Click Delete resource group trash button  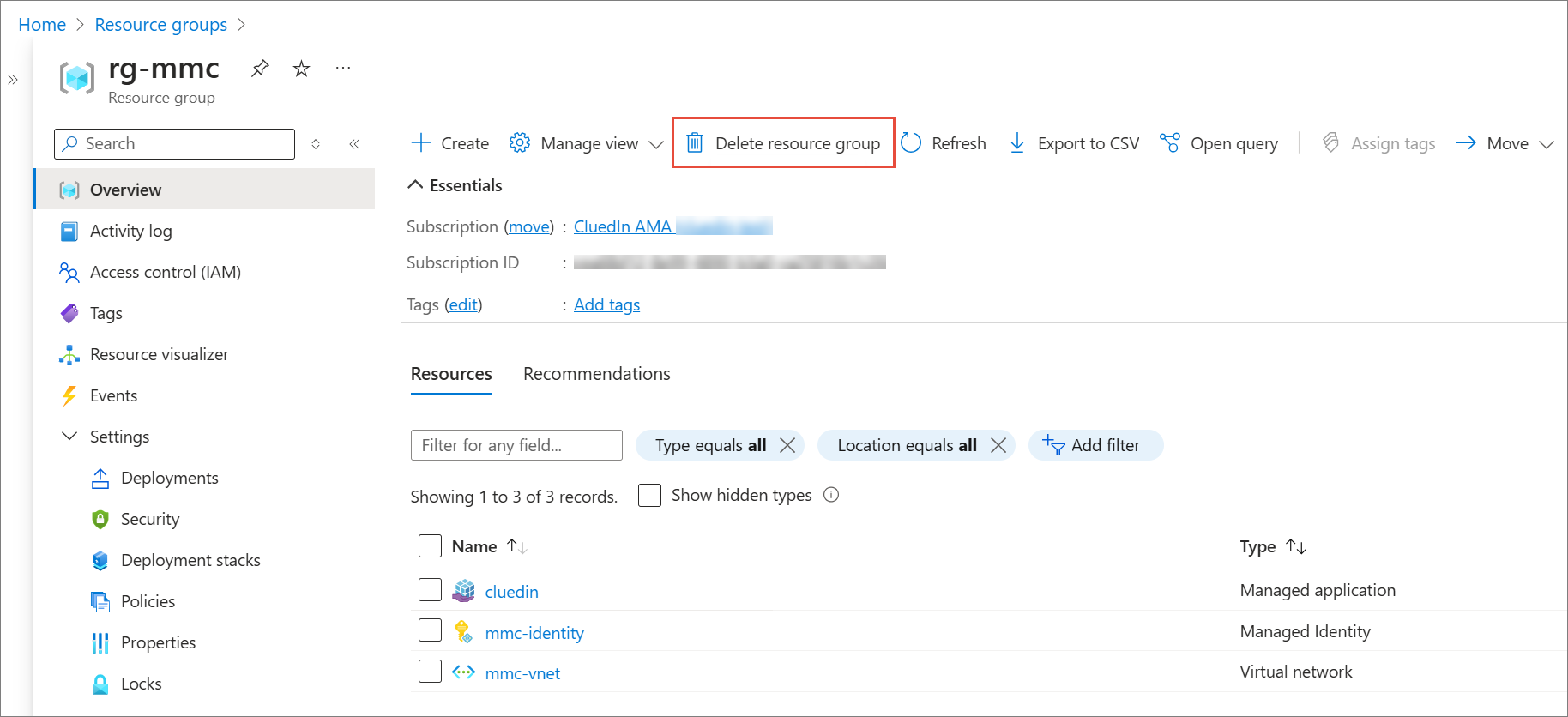783,143
